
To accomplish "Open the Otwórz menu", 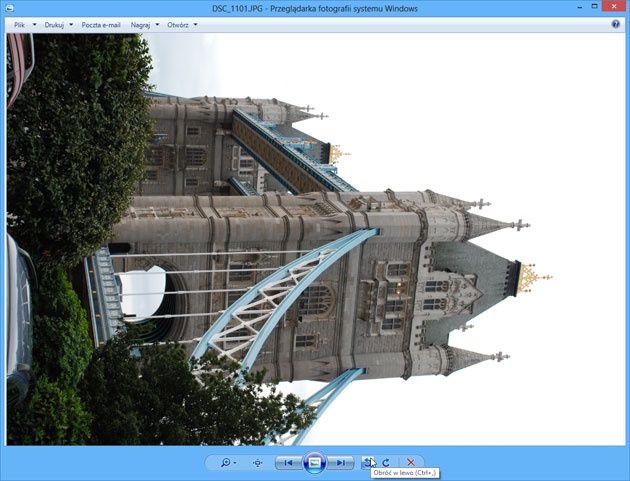I will [x=178, y=25].
